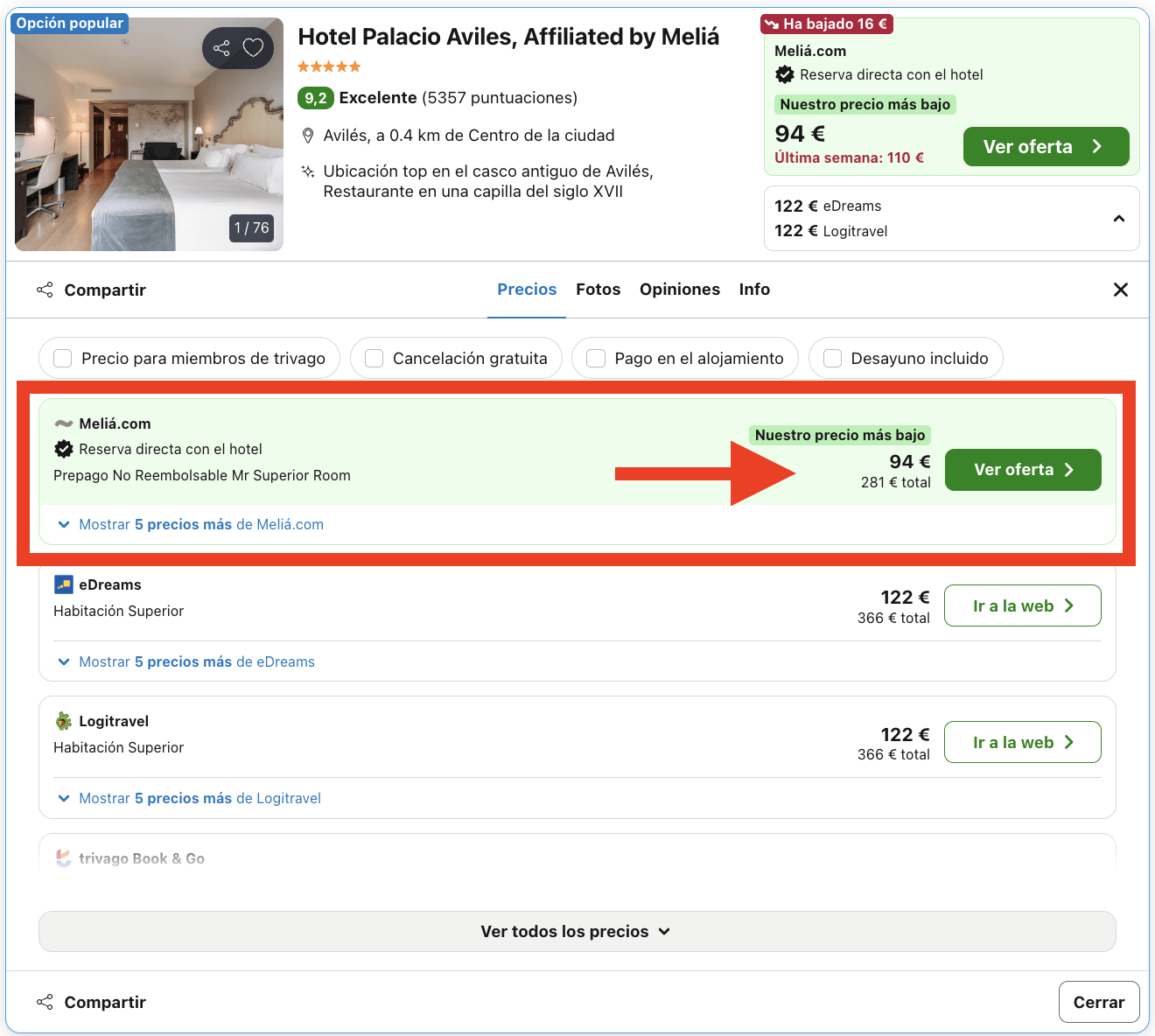Check the Desayuno incluido checkbox
Viewport: 1155px width, 1036px height.
pyautogui.click(x=832, y=358)
